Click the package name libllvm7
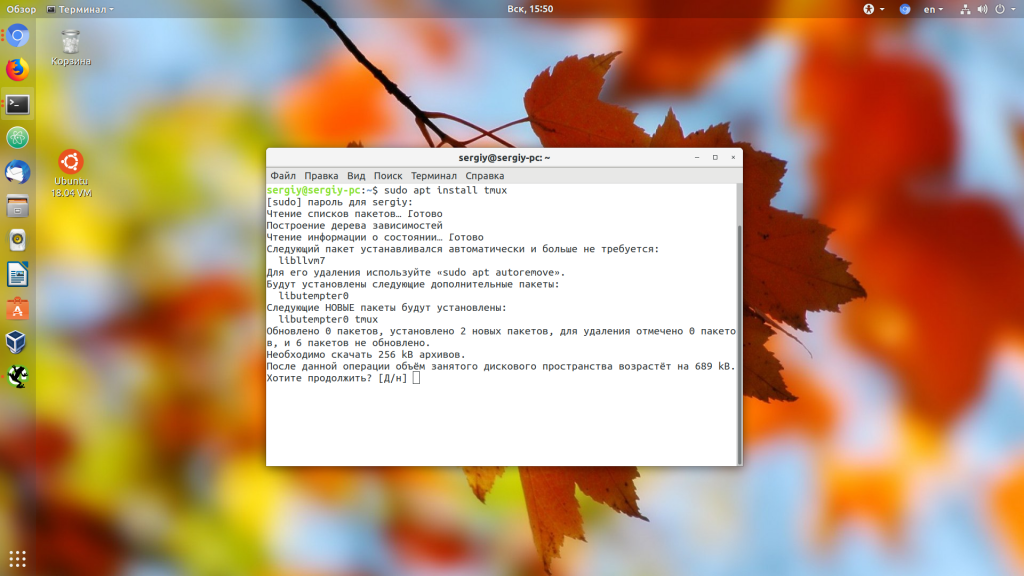The height and width of the screenshot is (576, 1024). tap(302, 261)
